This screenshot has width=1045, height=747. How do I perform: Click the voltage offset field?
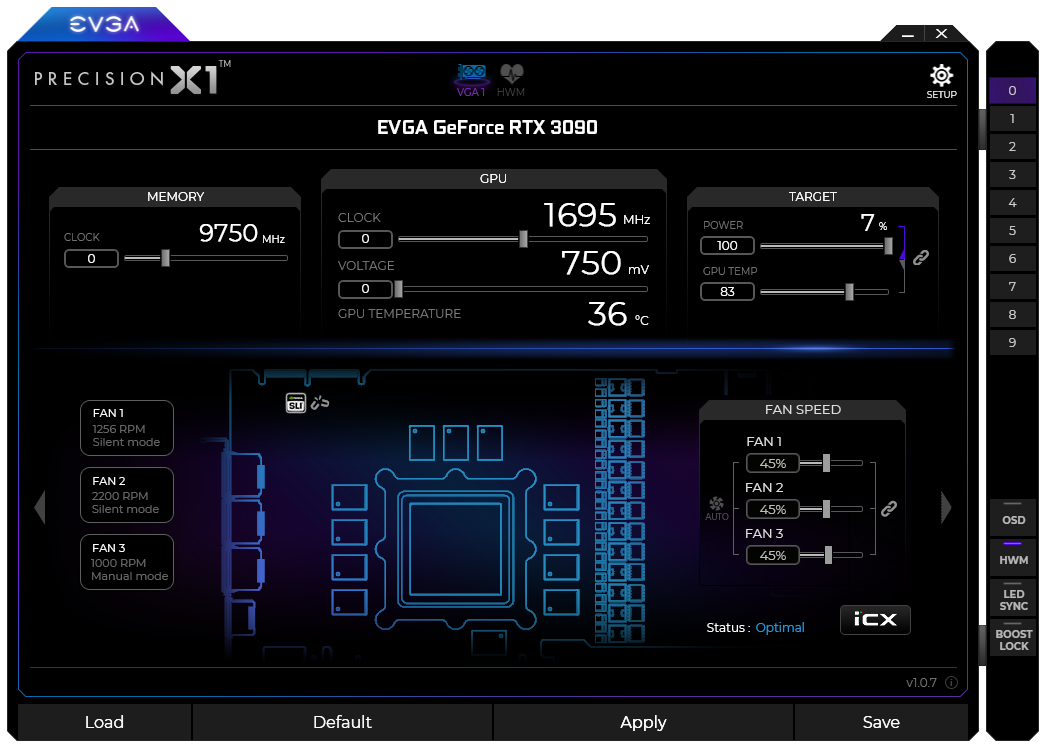365,289
